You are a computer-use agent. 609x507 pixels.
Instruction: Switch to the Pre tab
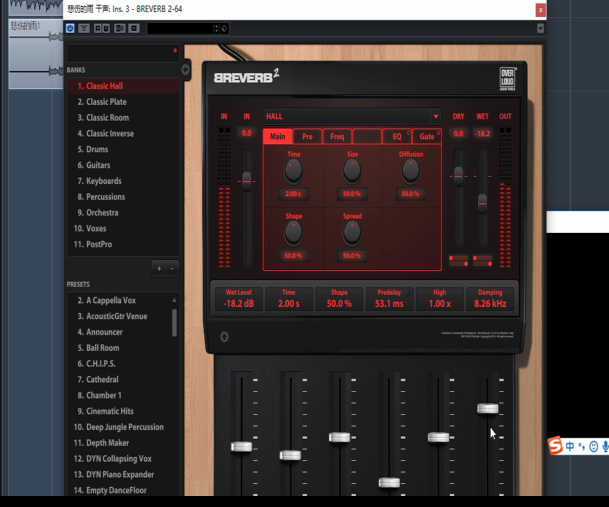coord(307,136)
